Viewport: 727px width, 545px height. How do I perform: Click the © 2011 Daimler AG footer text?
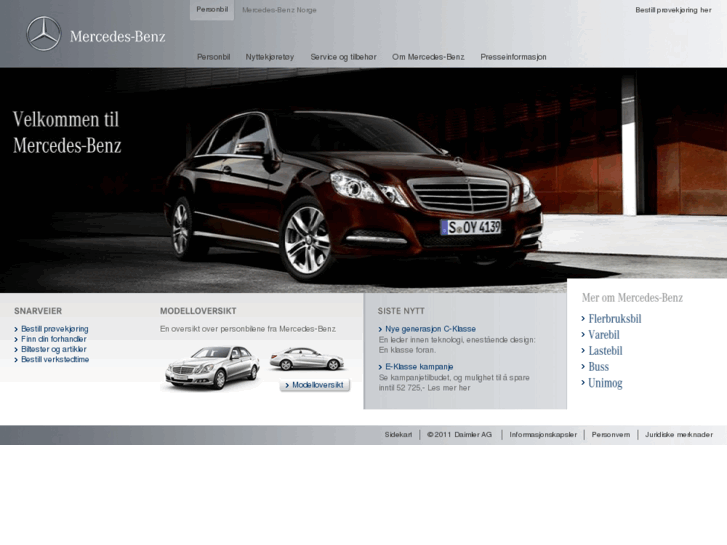point(459,435)
